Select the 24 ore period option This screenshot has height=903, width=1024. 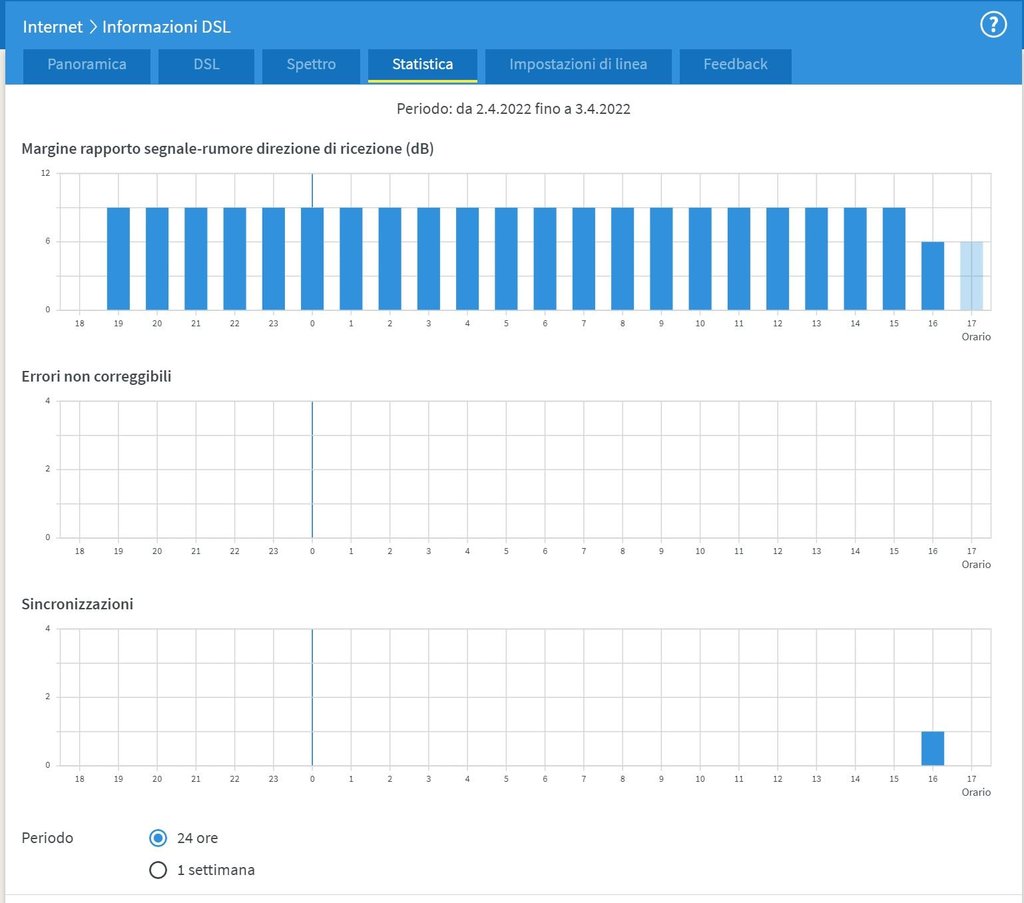(158, 838)
